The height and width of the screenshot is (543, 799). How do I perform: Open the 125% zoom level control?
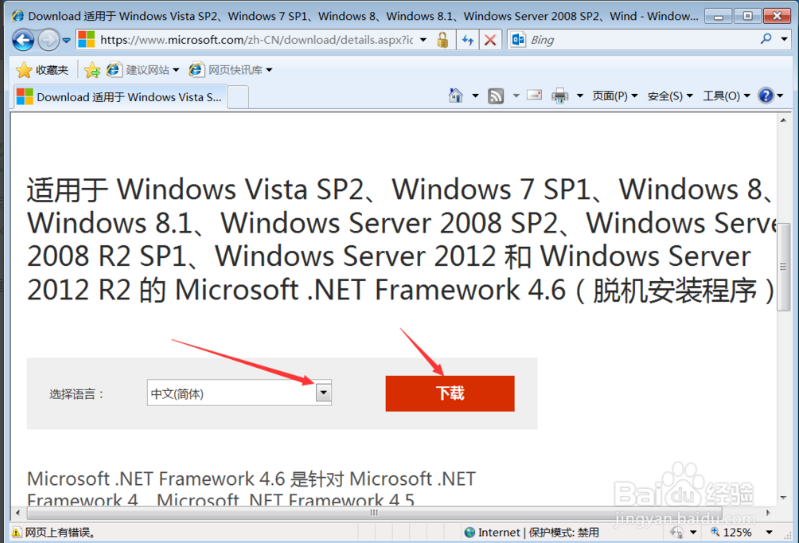[731, 532]
